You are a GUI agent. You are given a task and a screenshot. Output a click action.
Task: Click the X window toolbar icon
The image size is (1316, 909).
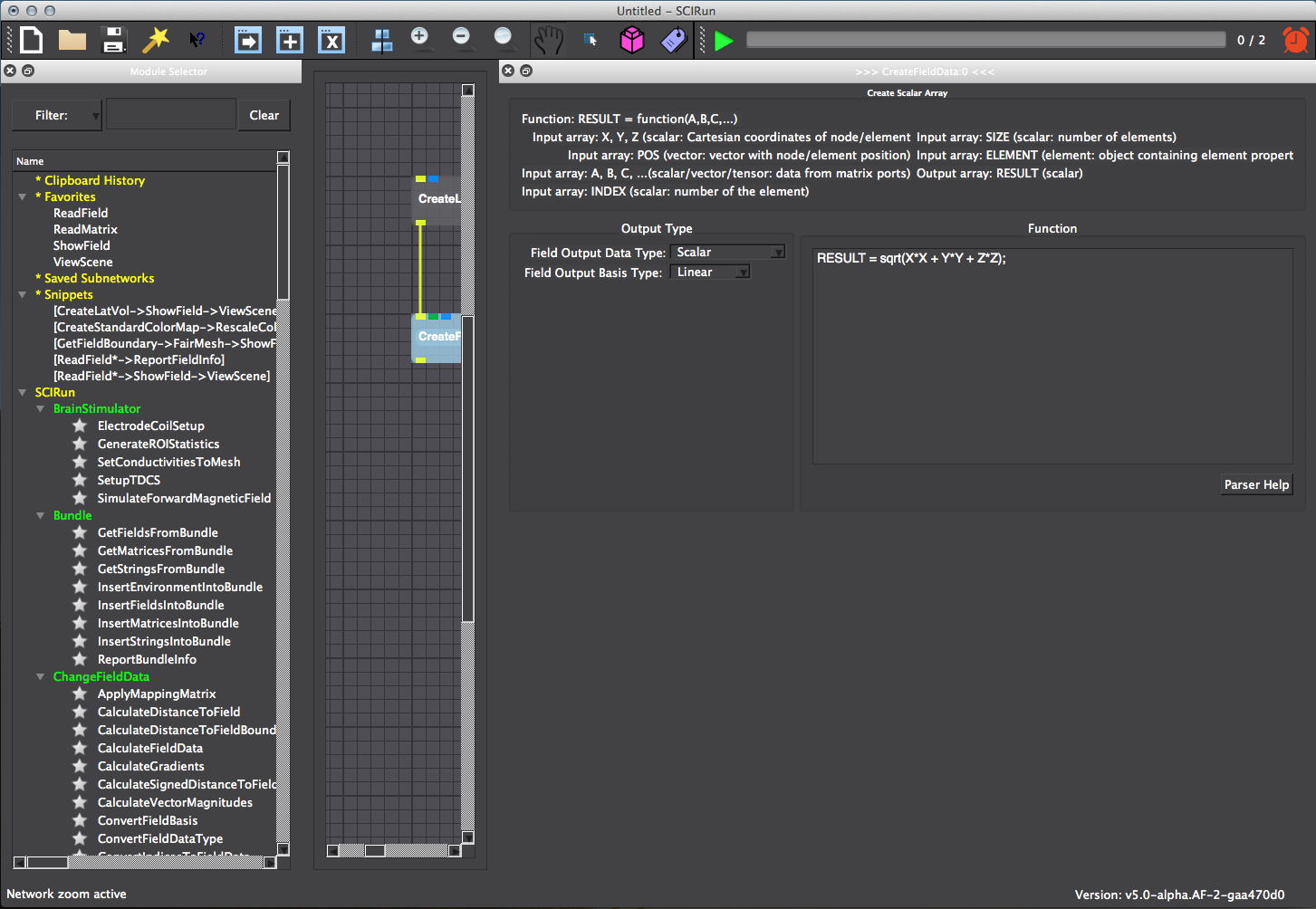(x=331, y=40)
